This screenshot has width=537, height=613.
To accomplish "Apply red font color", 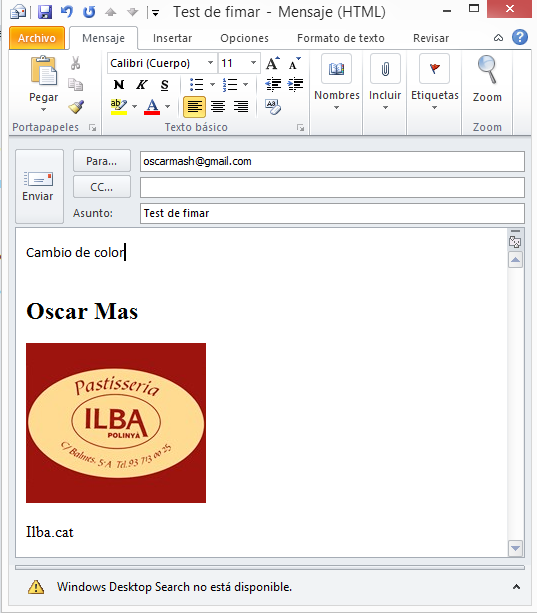I will (152, 106).
